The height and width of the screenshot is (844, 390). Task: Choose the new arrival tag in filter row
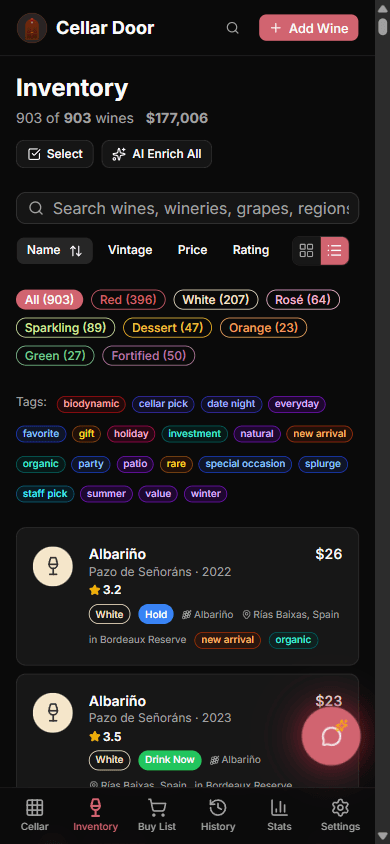(x=320, y=433)
